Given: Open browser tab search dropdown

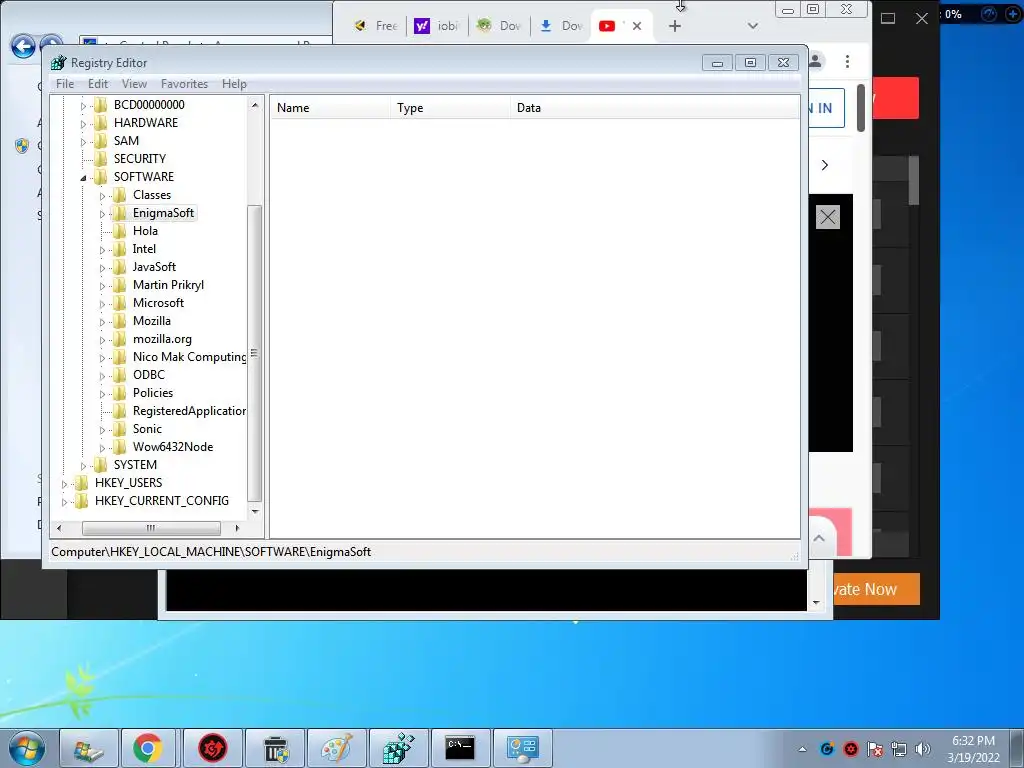Looking at the screenshot, I should [752, 26].
